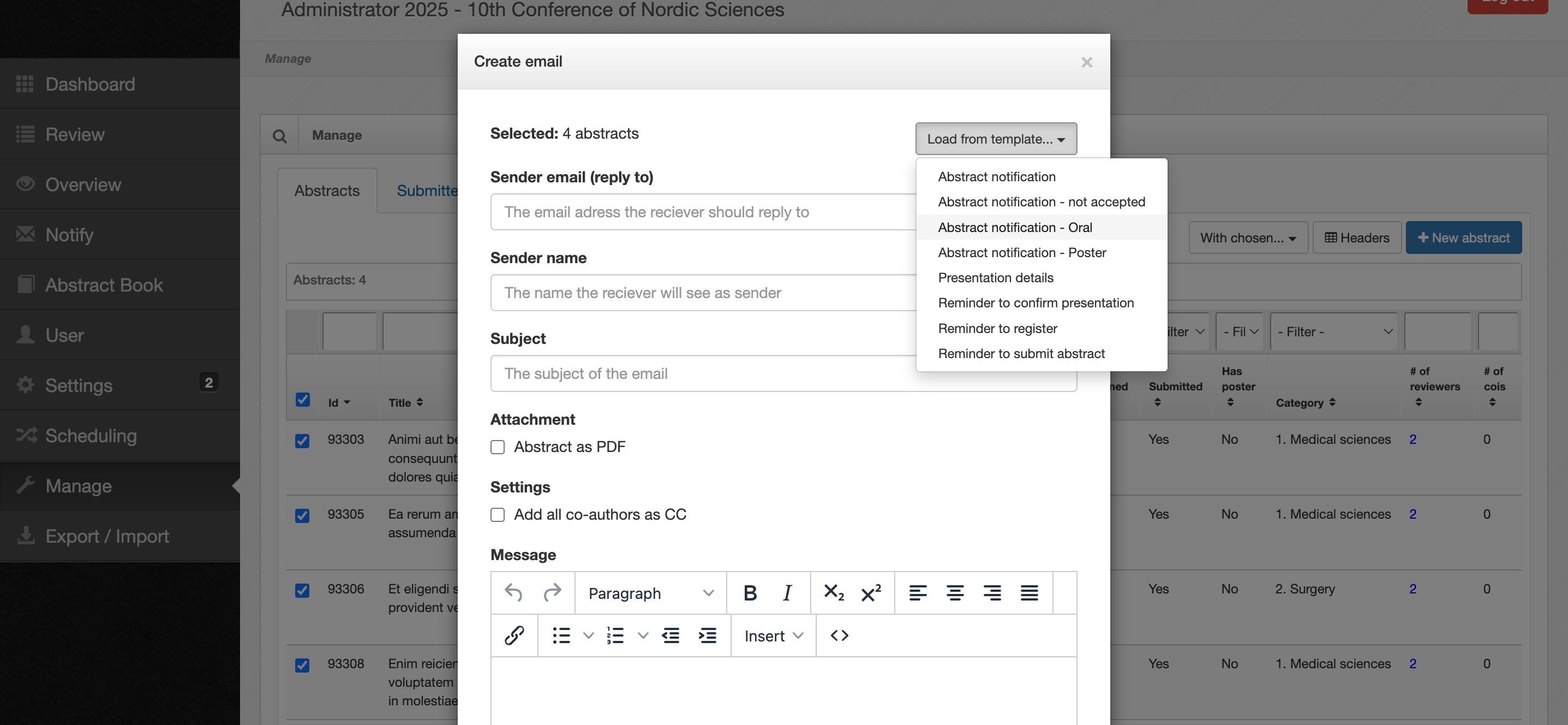The height and width of the screenshot is (725, 1568).
Task: Open source code view icon
Action: 840,635
